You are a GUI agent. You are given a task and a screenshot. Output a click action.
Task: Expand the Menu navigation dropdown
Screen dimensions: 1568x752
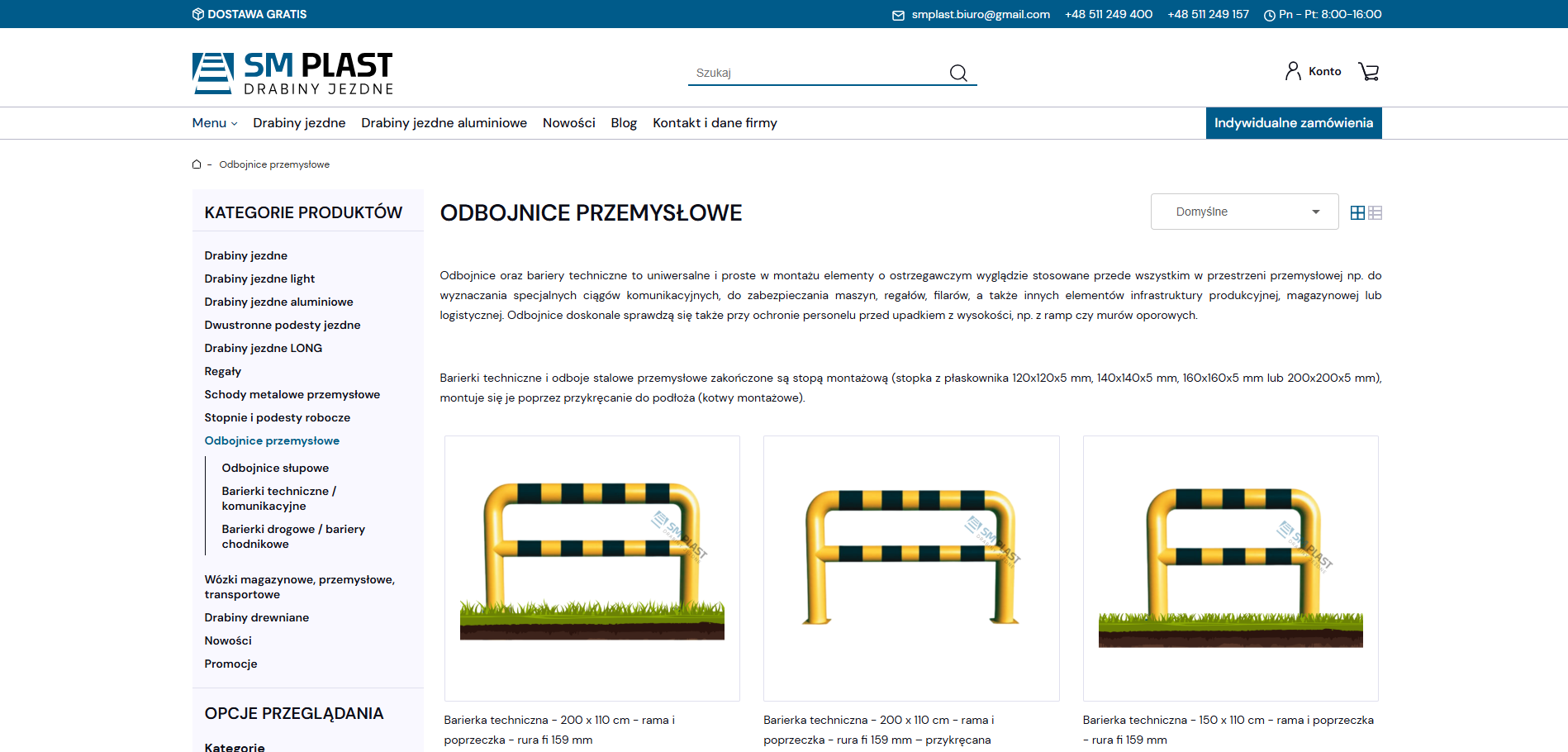click(x=213, y=122)
